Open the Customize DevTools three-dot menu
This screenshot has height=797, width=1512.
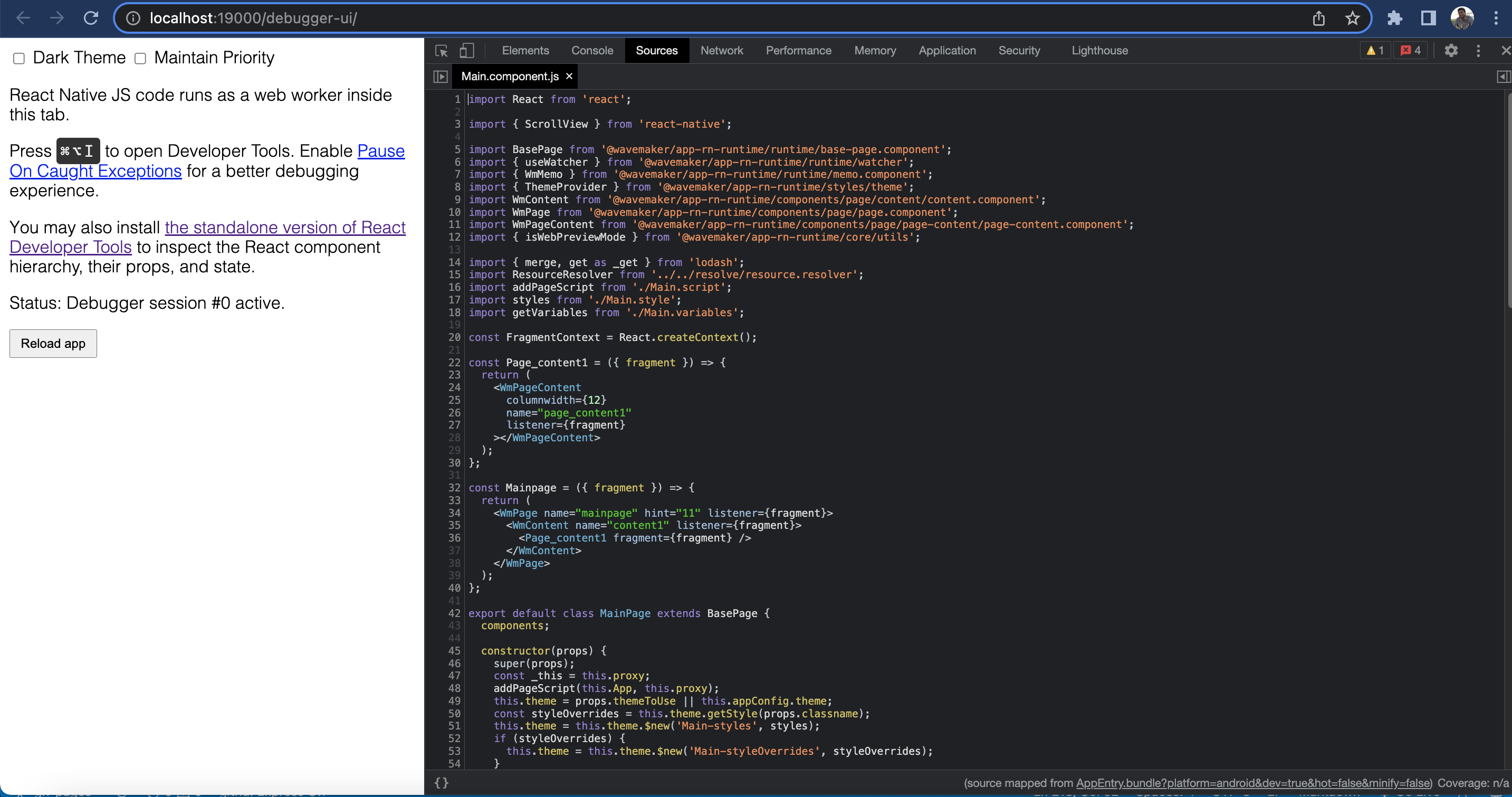(x=1479, y=51)
